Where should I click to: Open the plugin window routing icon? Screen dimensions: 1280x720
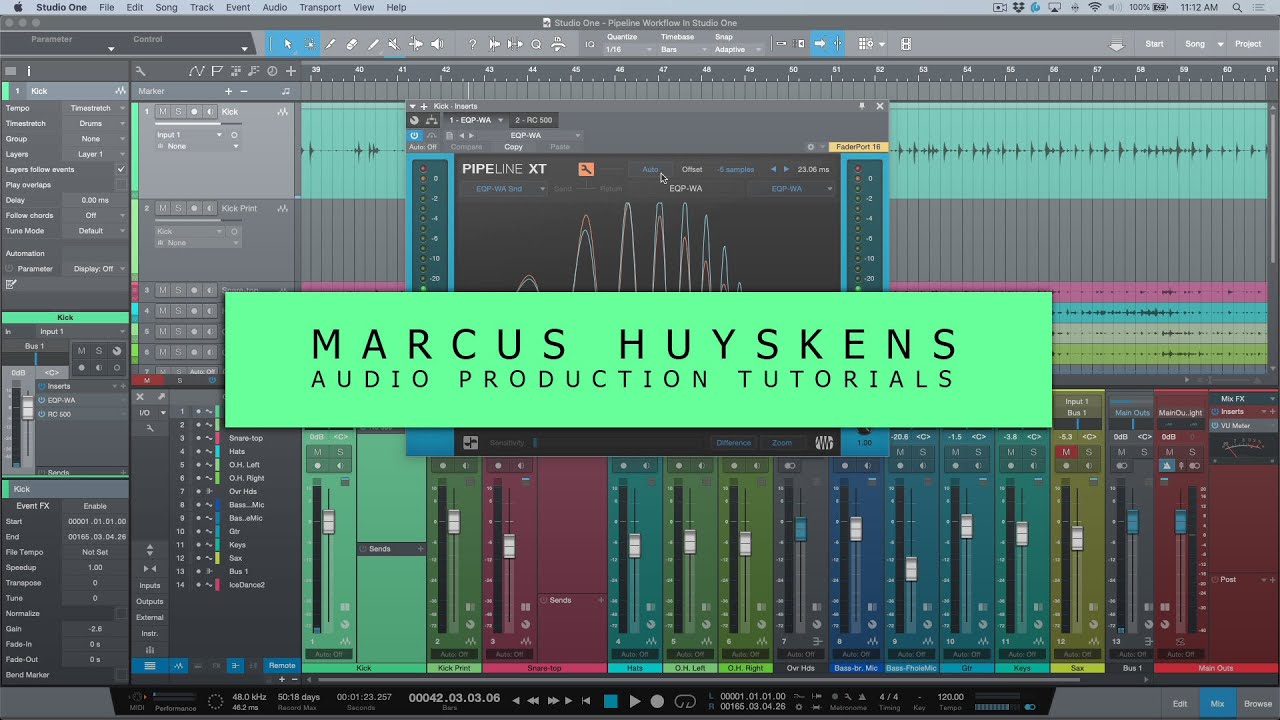click(432, 120)
